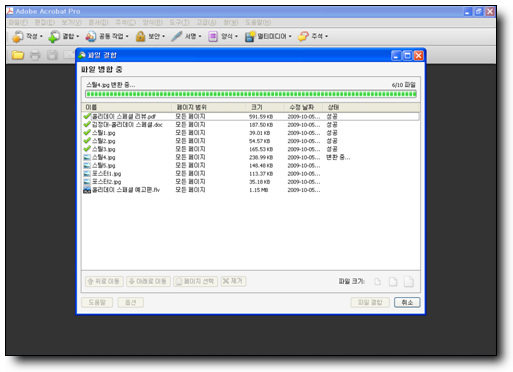Sort by the 상태 column header
The height and width of the screenshot is (372, 513).
click(x=371, y=107)
